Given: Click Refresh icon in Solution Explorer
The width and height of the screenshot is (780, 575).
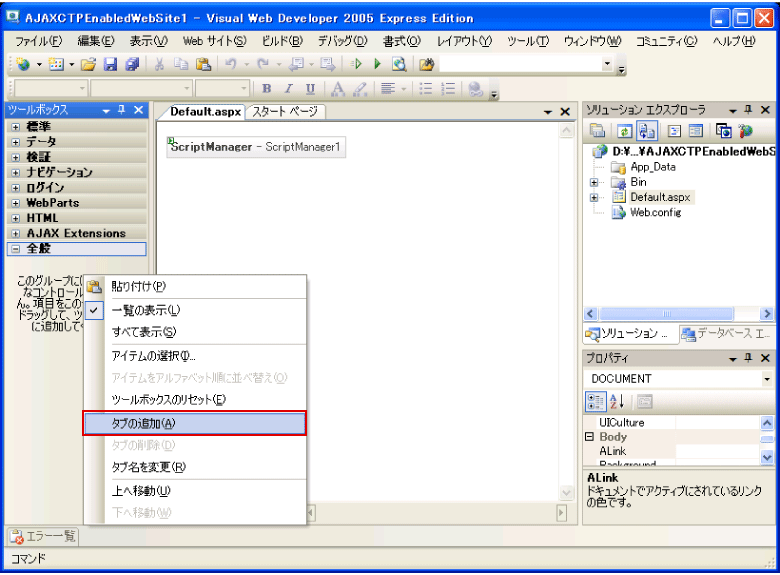Looking at the screenshot, I should (x=624, y=131).
